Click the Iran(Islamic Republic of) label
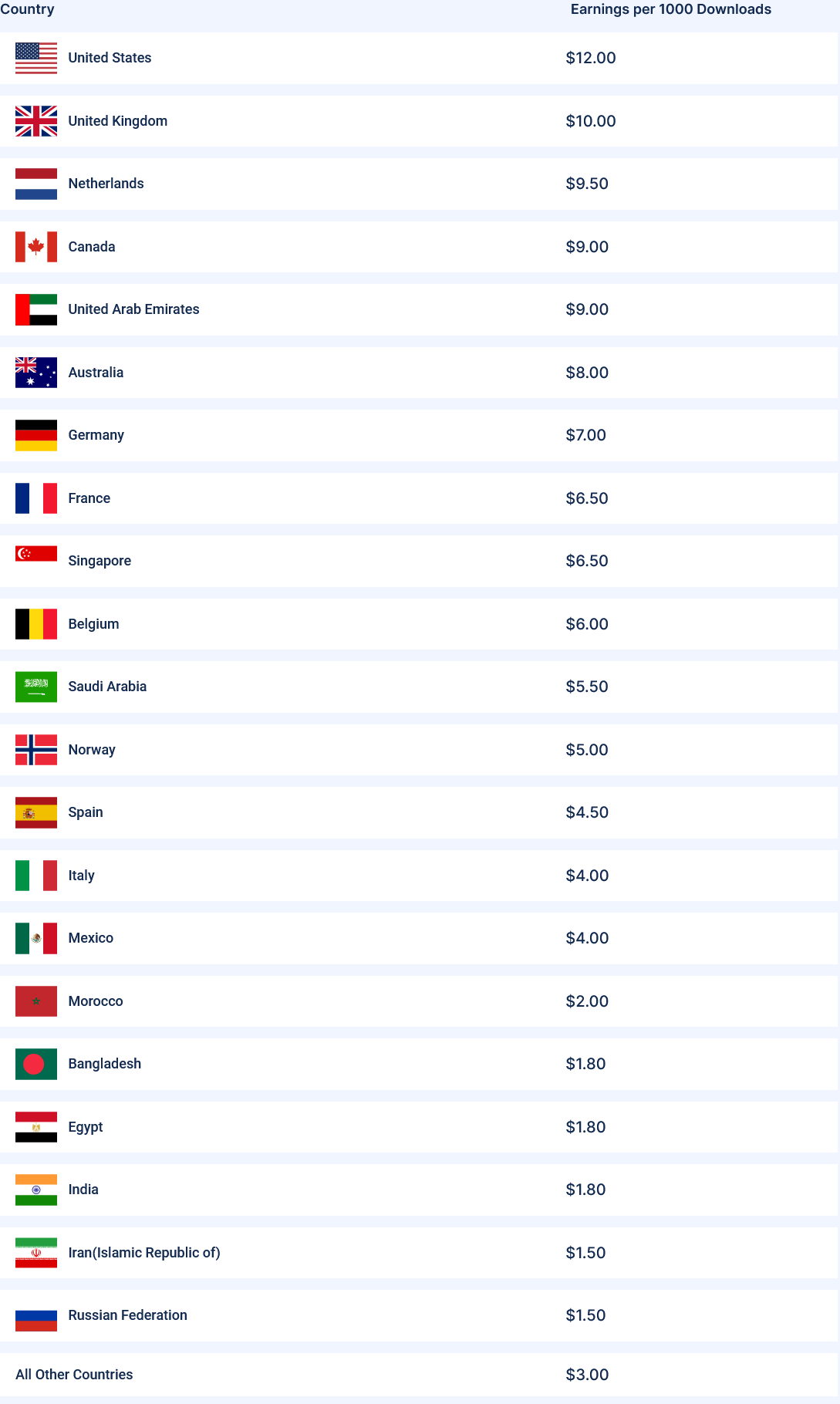The height and width of the screenshot is (1404, 840). (x=144, y=1253)
